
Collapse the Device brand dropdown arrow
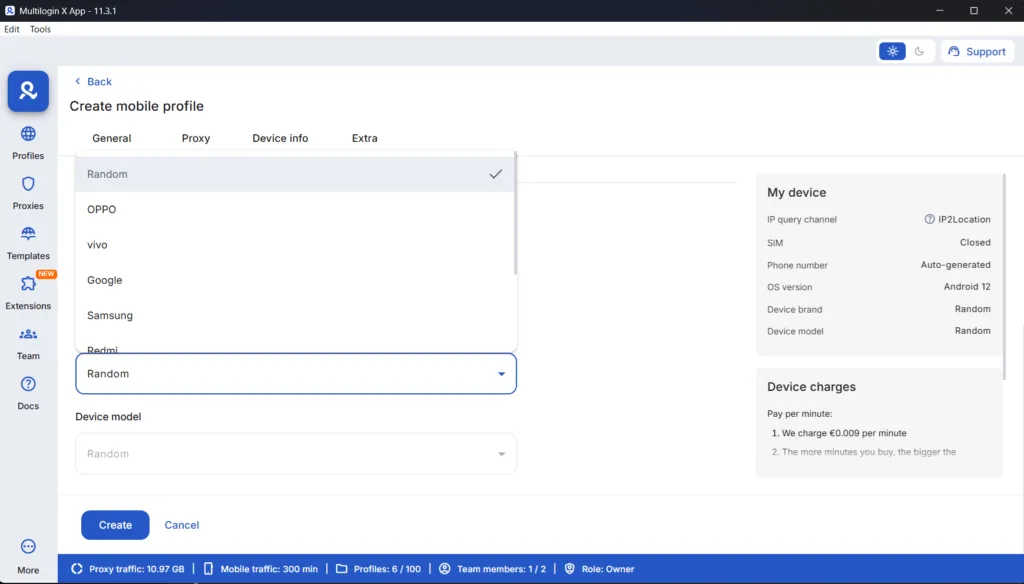click(501, 374)
